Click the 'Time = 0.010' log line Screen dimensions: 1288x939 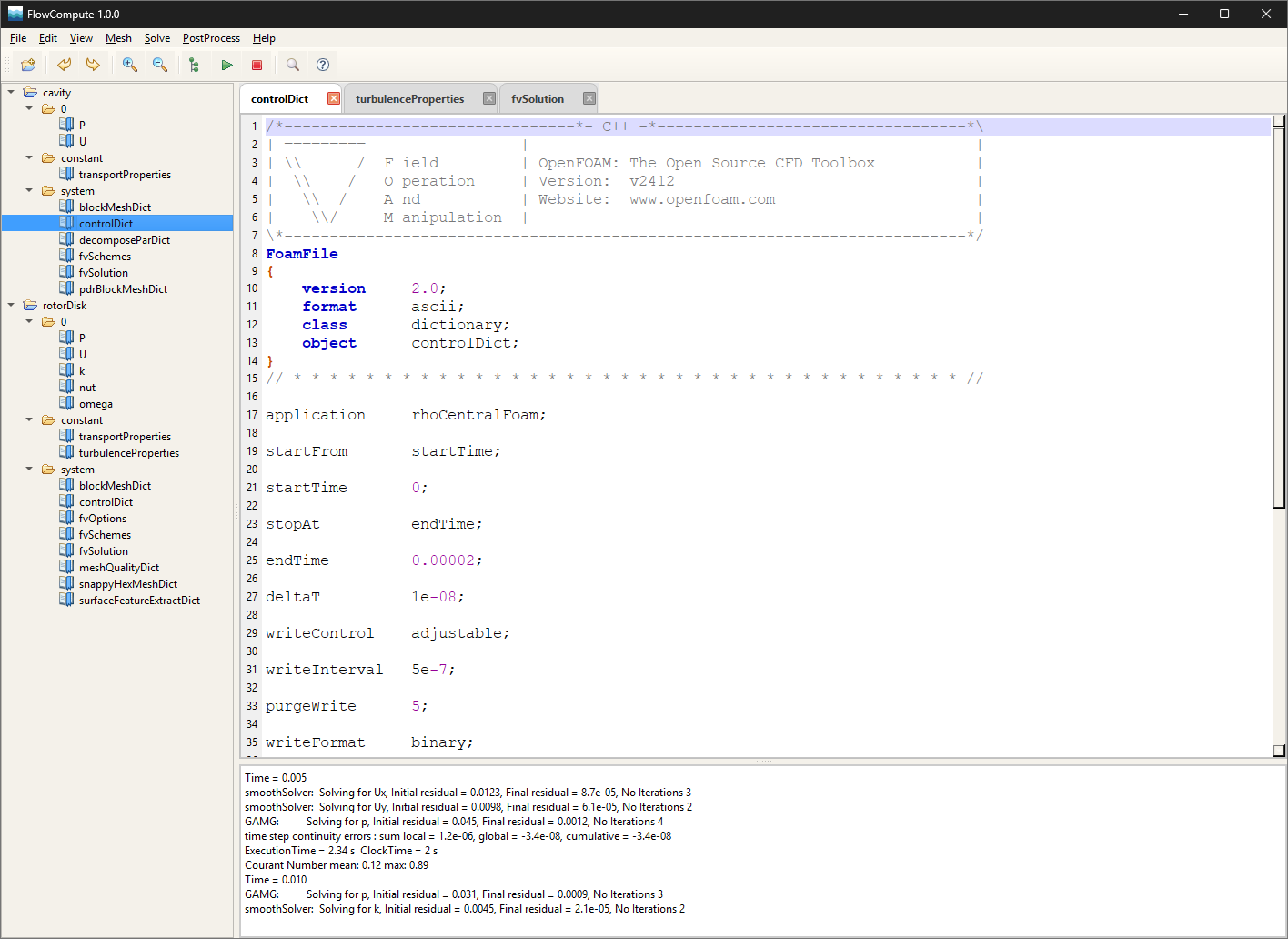pos(276,880)
